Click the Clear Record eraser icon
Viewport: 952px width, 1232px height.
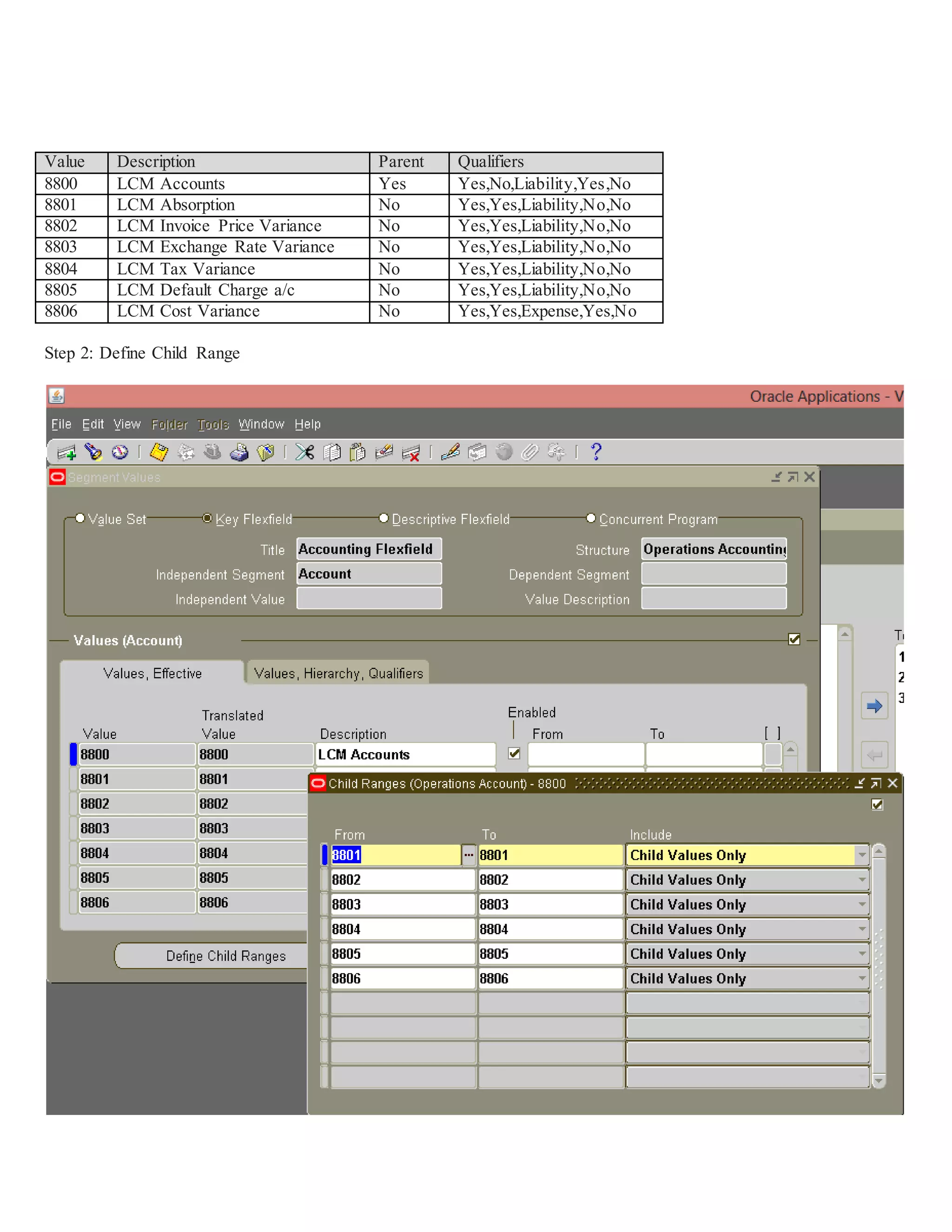click(384, 452)
